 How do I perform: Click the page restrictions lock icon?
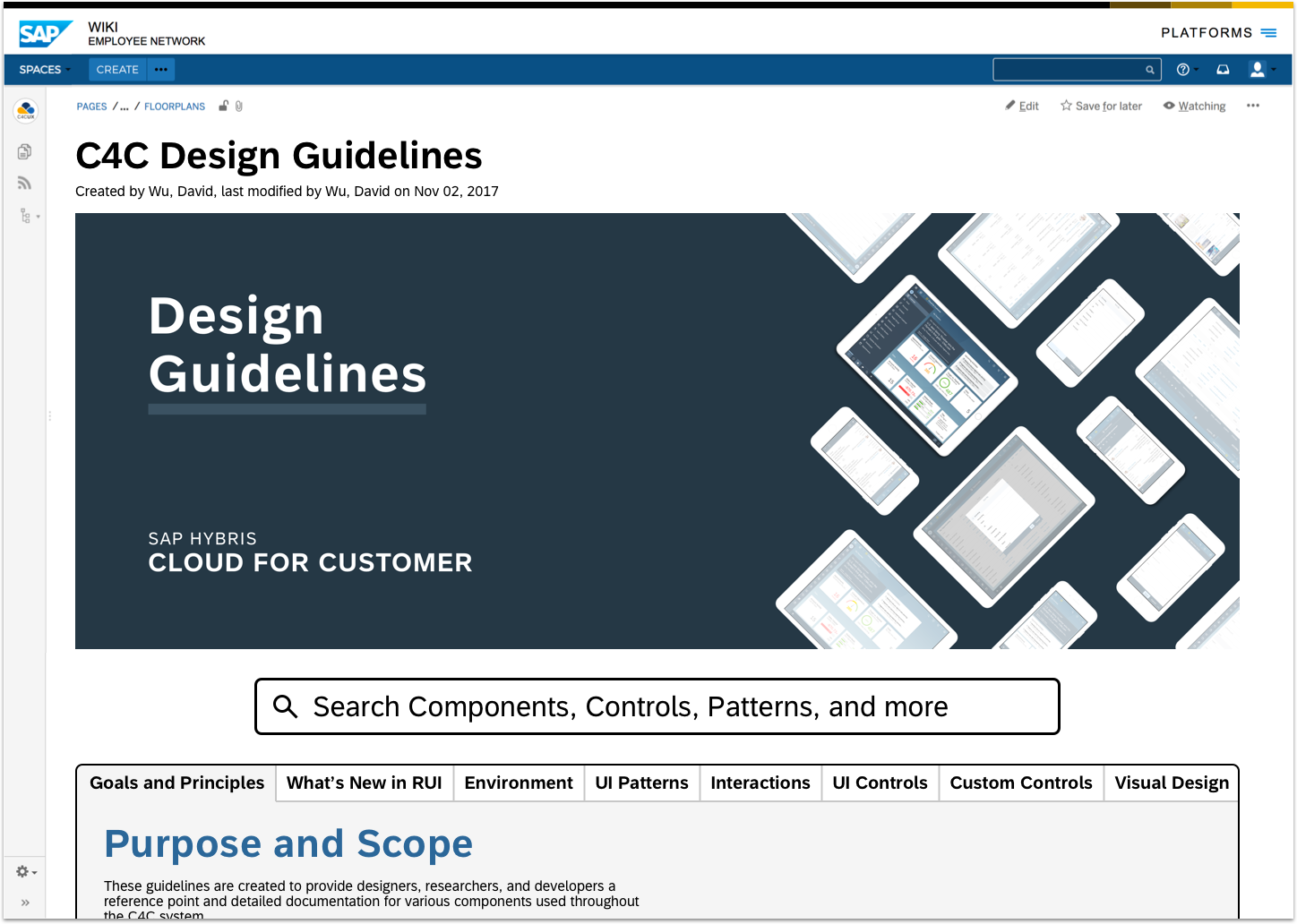click(x=224, y=106)
